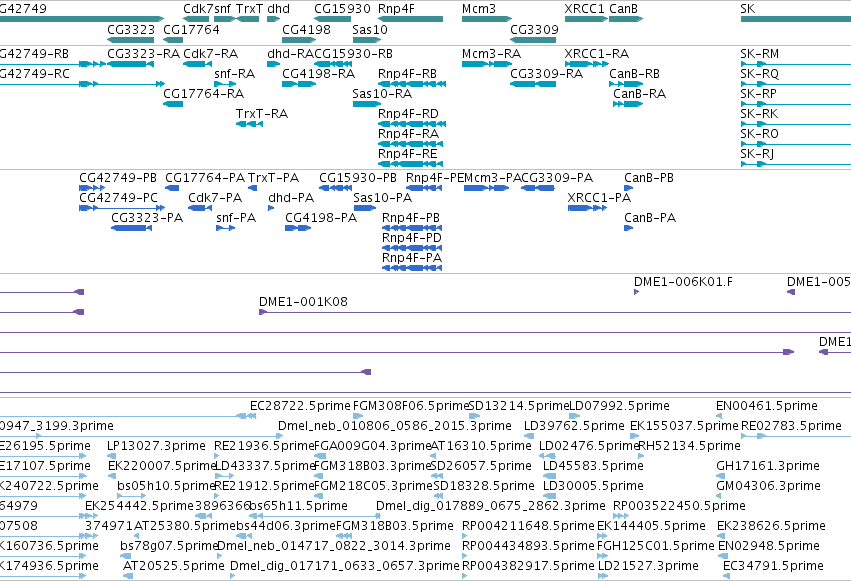Select the Mcm3 gene name in the gene track

pyautogui.click(x=479, y=9)
